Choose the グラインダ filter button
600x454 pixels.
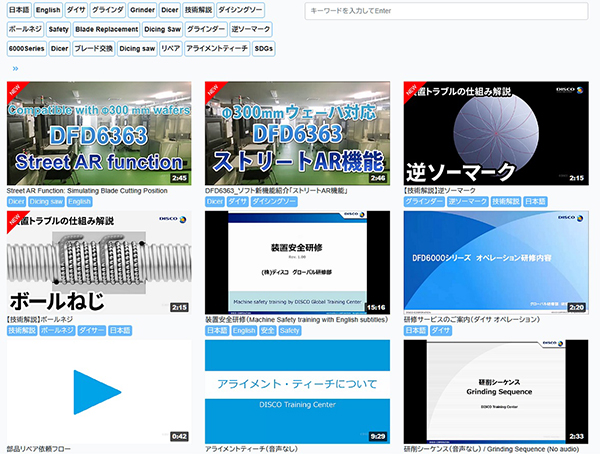108,10
